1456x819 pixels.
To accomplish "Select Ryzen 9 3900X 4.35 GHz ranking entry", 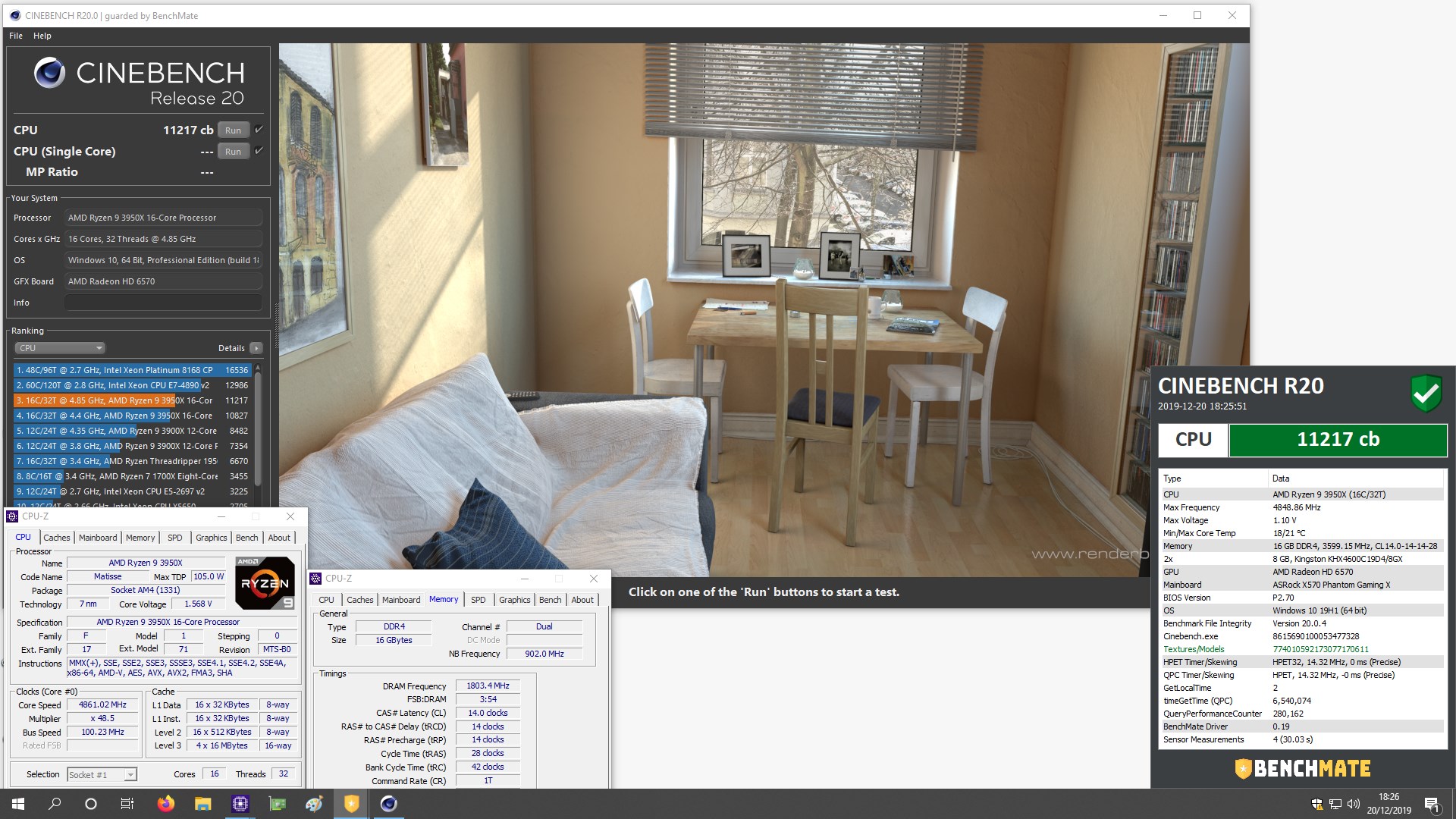I will [x=133, y=431].
